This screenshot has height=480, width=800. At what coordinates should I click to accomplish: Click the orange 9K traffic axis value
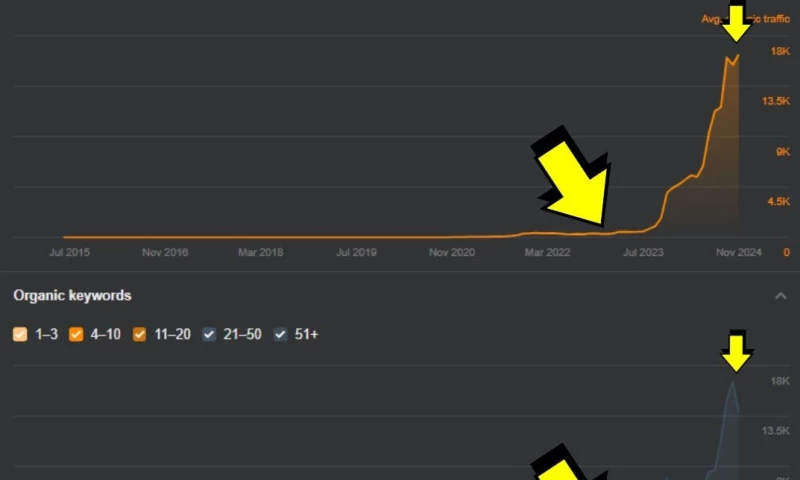(783, 151)
